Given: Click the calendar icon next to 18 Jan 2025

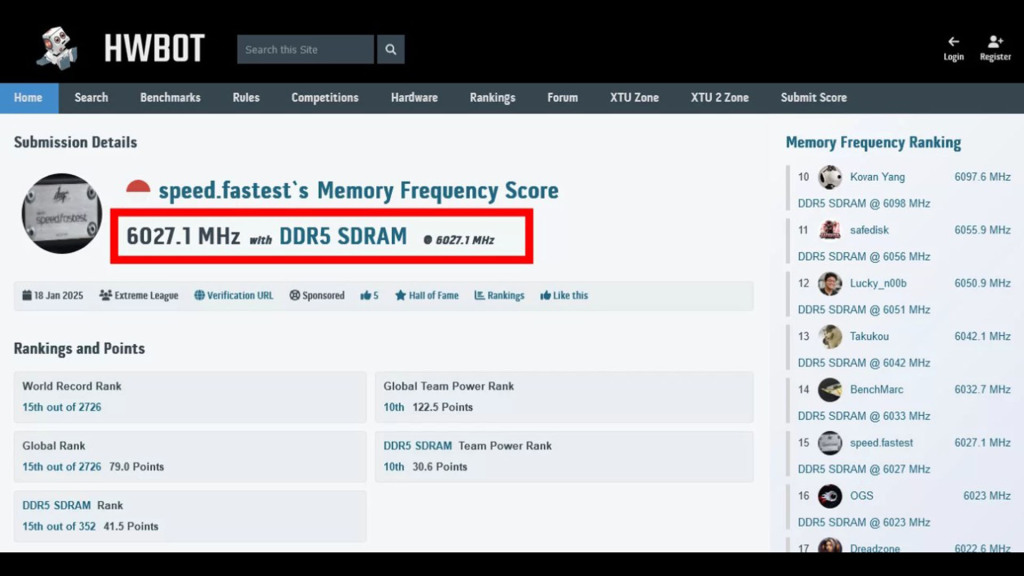Looking at the screenshot, I should point(27,295).
